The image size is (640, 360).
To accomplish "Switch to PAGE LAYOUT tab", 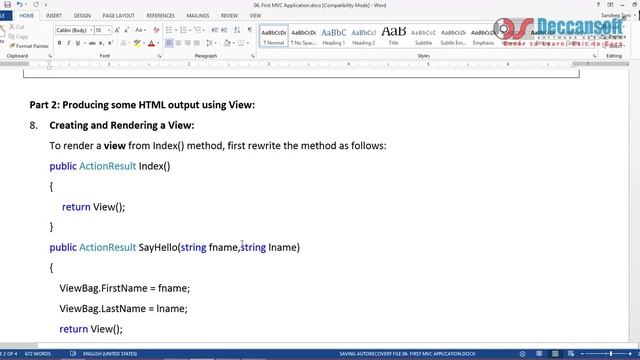I will point(118,16).
